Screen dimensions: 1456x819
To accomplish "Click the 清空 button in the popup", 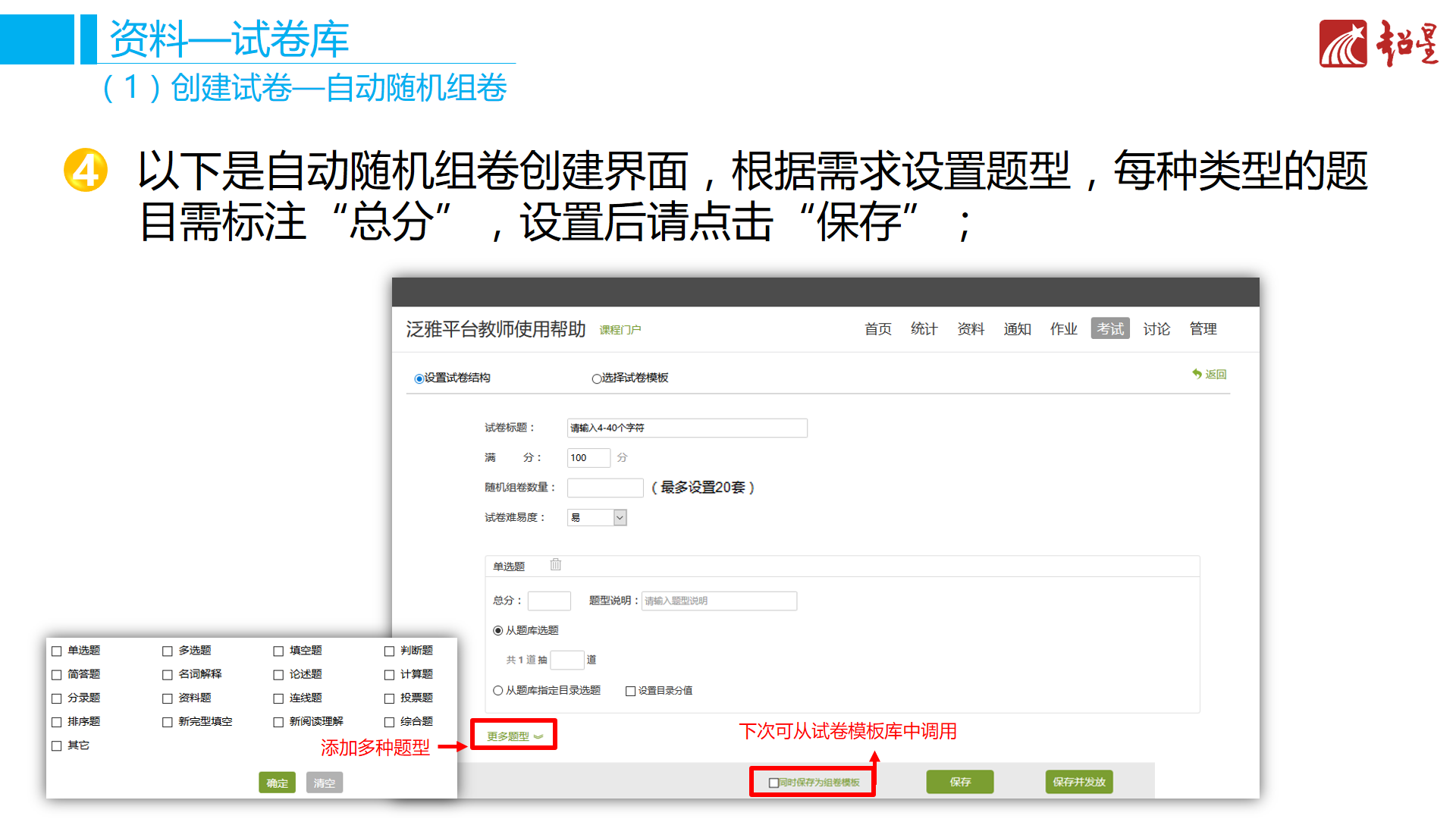I will pyautogui.click(x=324, y=783).
